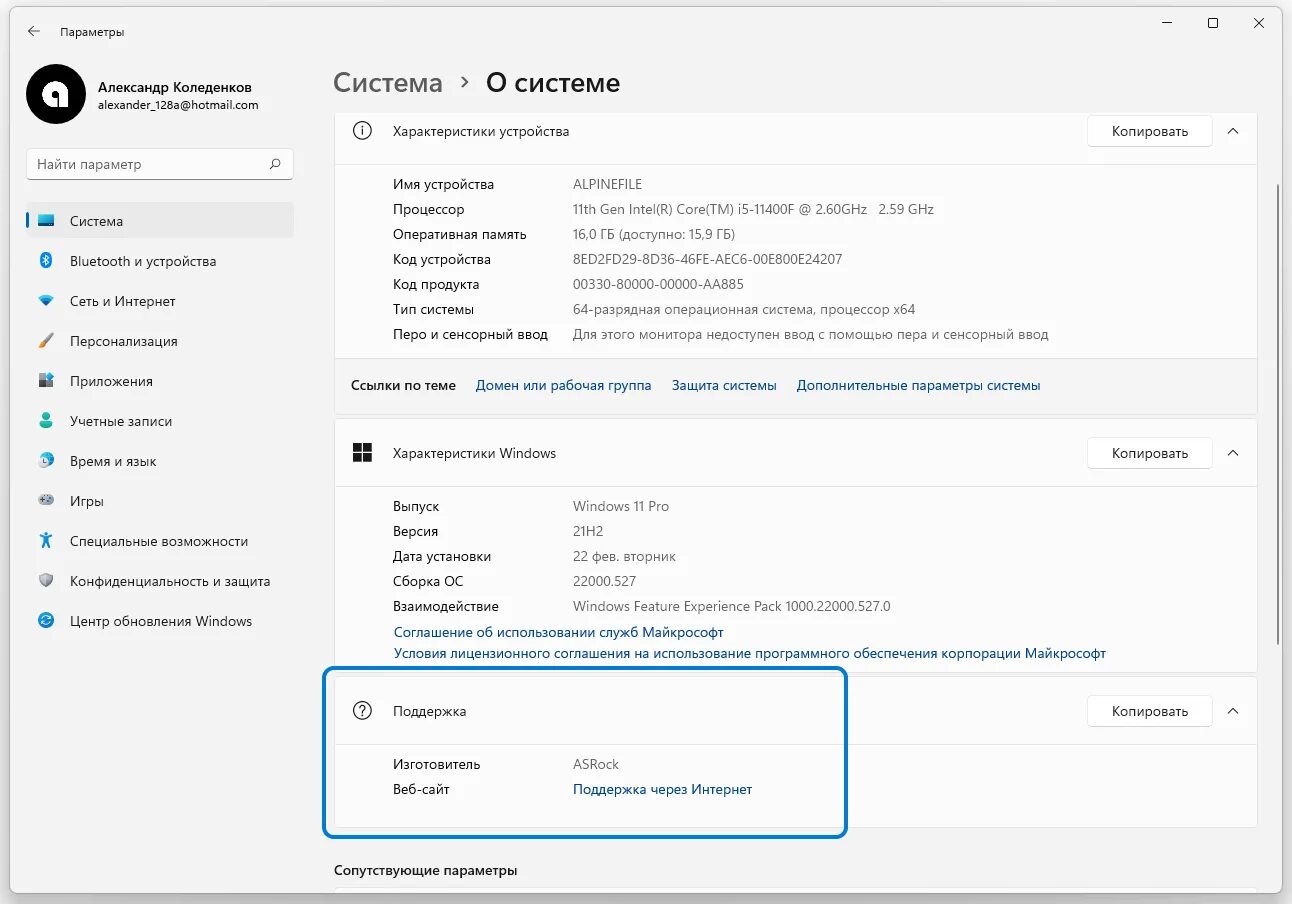The image size is (1292, 904).
Task: Go to Время и язык settings
Action: tap(113, 461)
